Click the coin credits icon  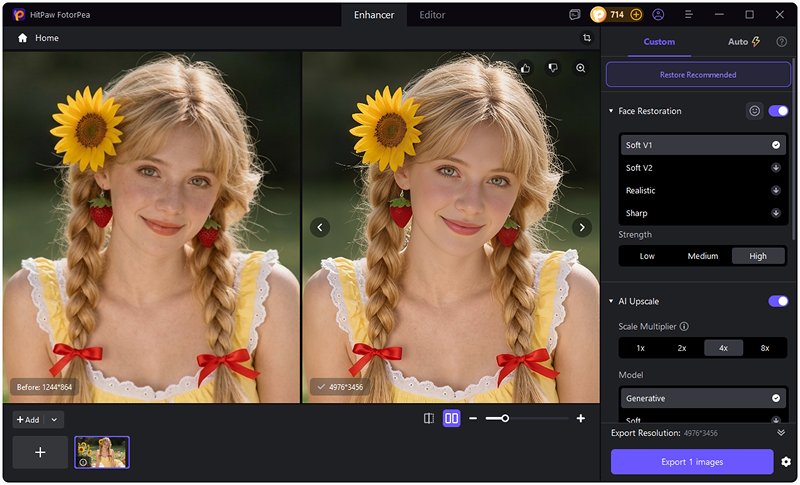click(598, 15)
